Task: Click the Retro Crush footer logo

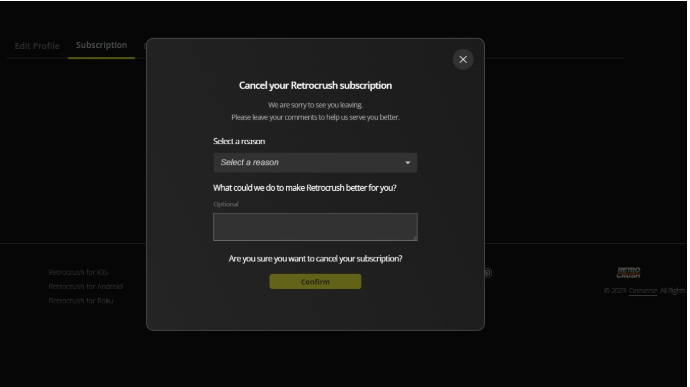Action: pyautogui.click(x=628, y=273)
